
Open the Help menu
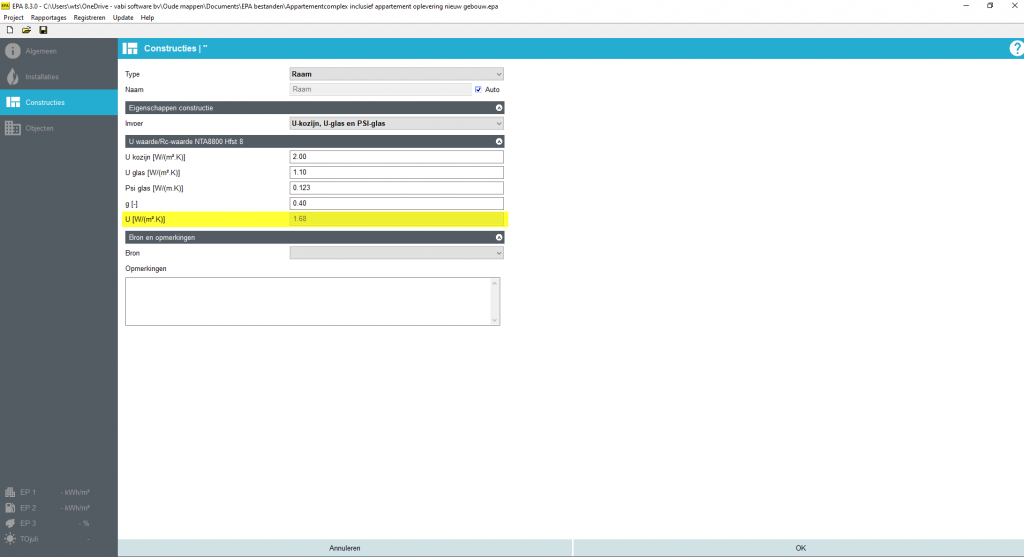[148, 18]
